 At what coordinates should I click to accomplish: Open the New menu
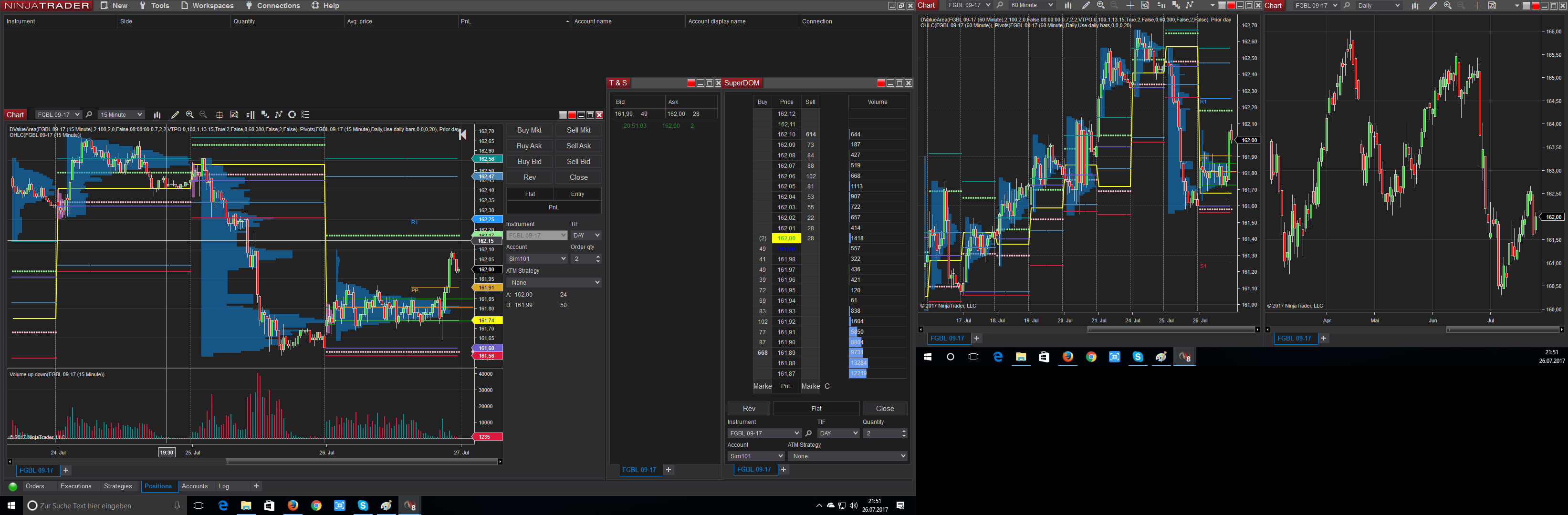tap(114, 5)
